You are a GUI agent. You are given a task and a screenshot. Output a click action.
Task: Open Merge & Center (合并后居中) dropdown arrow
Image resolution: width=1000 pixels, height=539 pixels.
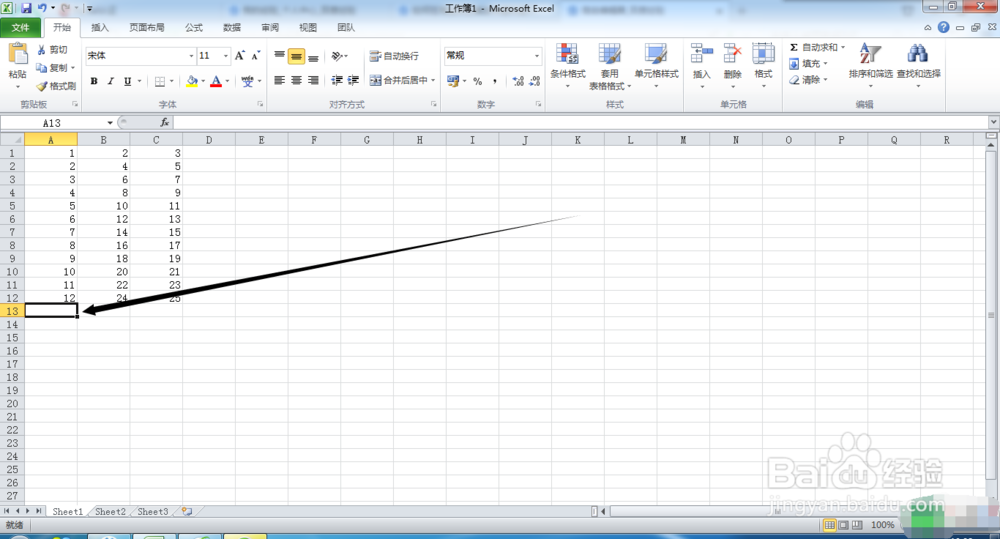click(433, 80)
